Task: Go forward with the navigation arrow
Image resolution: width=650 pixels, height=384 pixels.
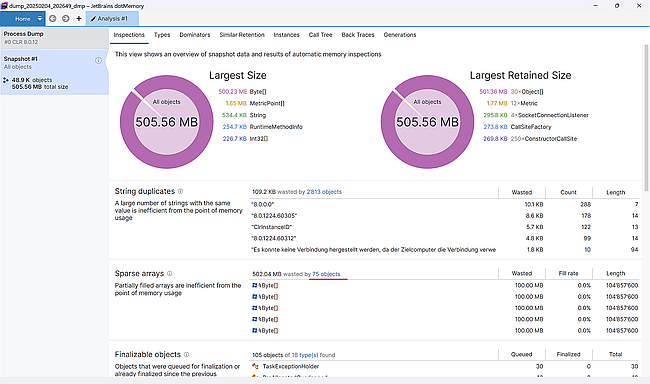Action: 65,19
